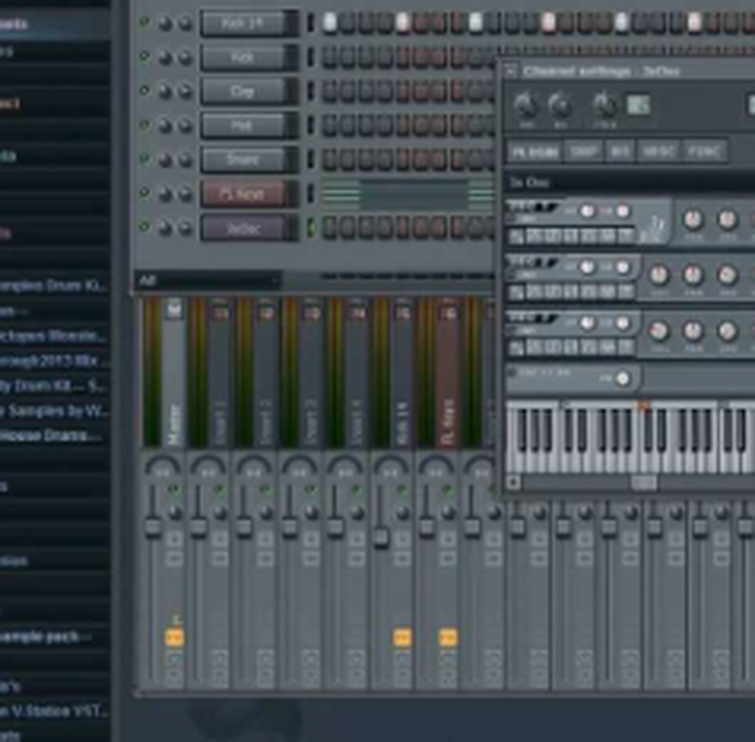
Task: Click the Channel settings volume knob
Action: coord(560,105)
